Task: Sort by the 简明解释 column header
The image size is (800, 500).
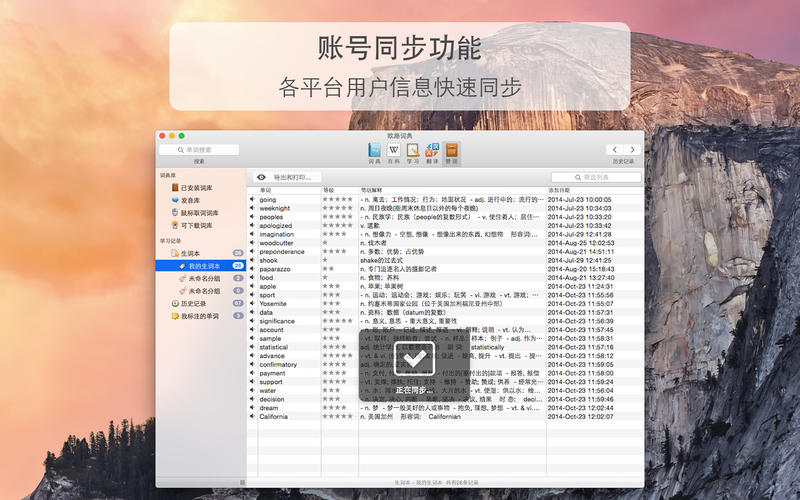Action: pos(453,190)
